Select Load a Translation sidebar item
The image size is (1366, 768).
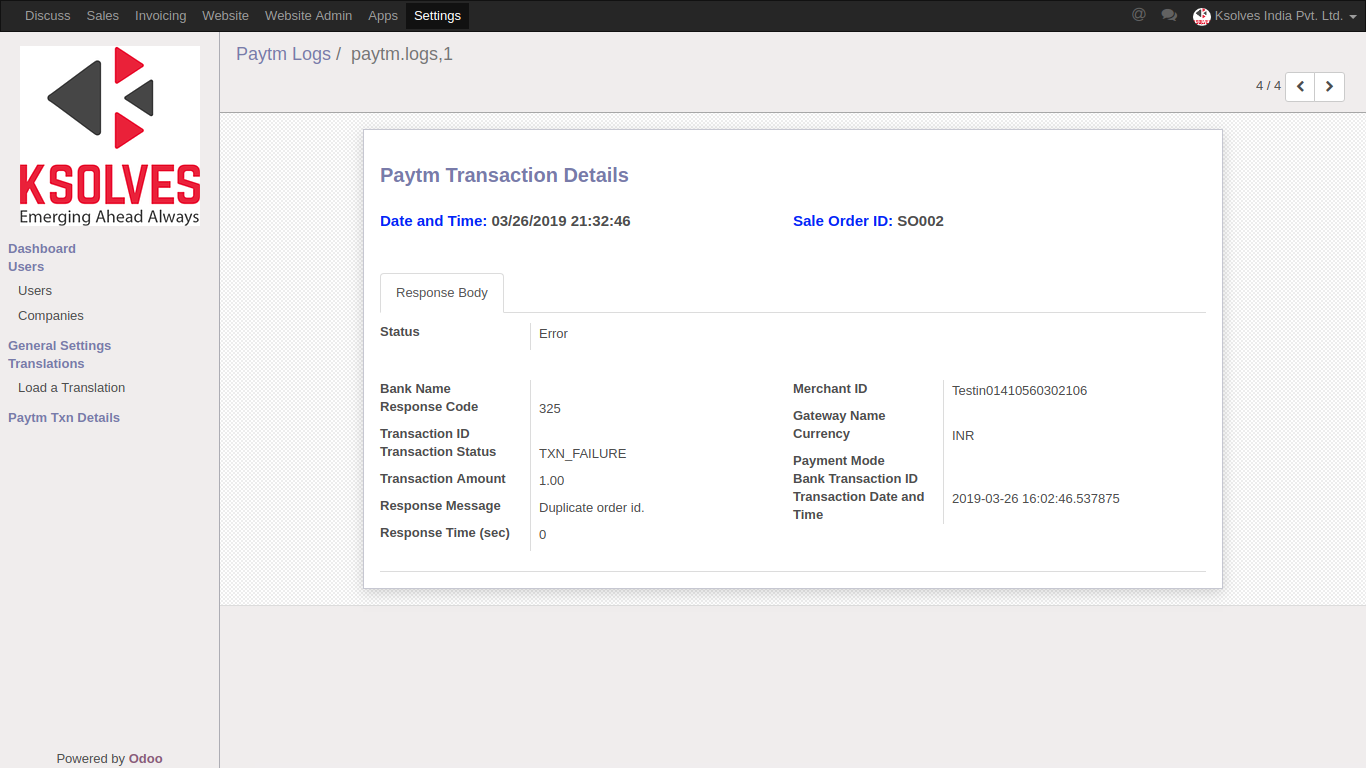click(x=71, y=388)
